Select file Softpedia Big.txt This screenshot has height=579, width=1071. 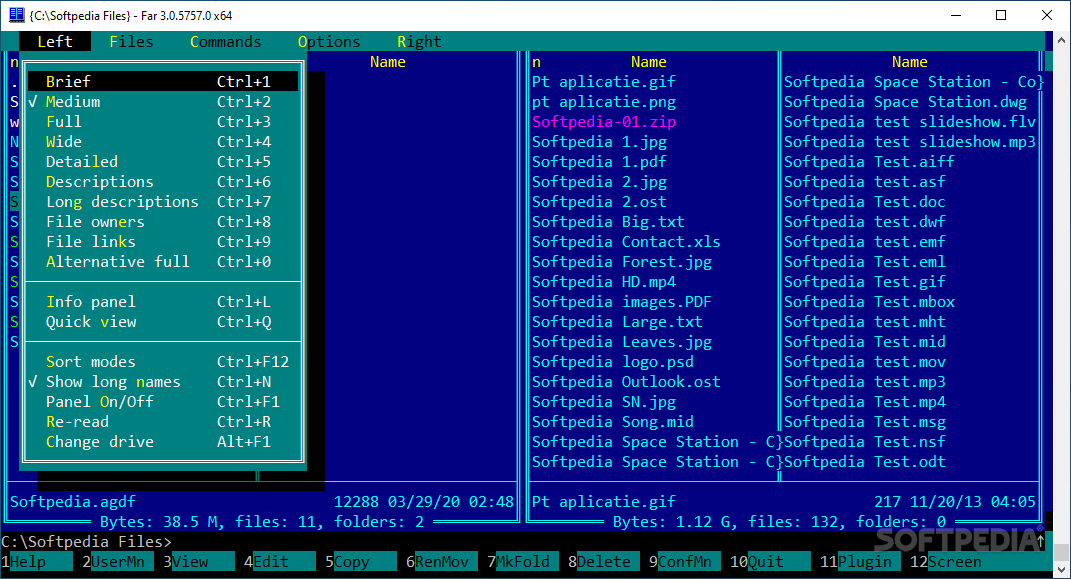point(608,222)
